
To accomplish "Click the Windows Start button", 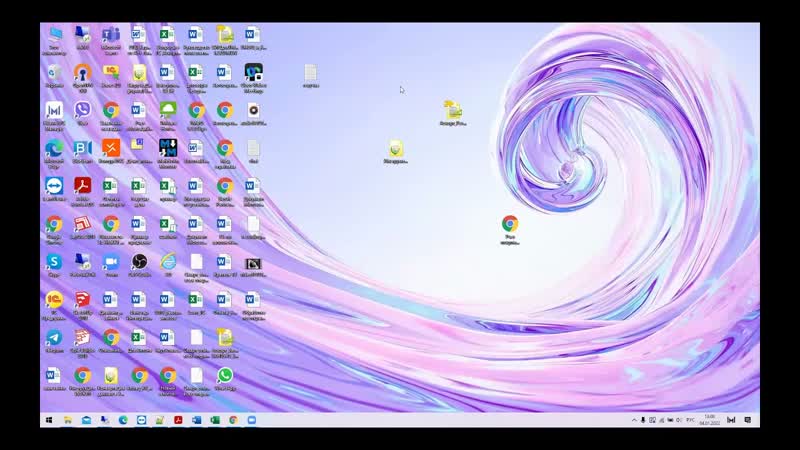I will [48, 420].
